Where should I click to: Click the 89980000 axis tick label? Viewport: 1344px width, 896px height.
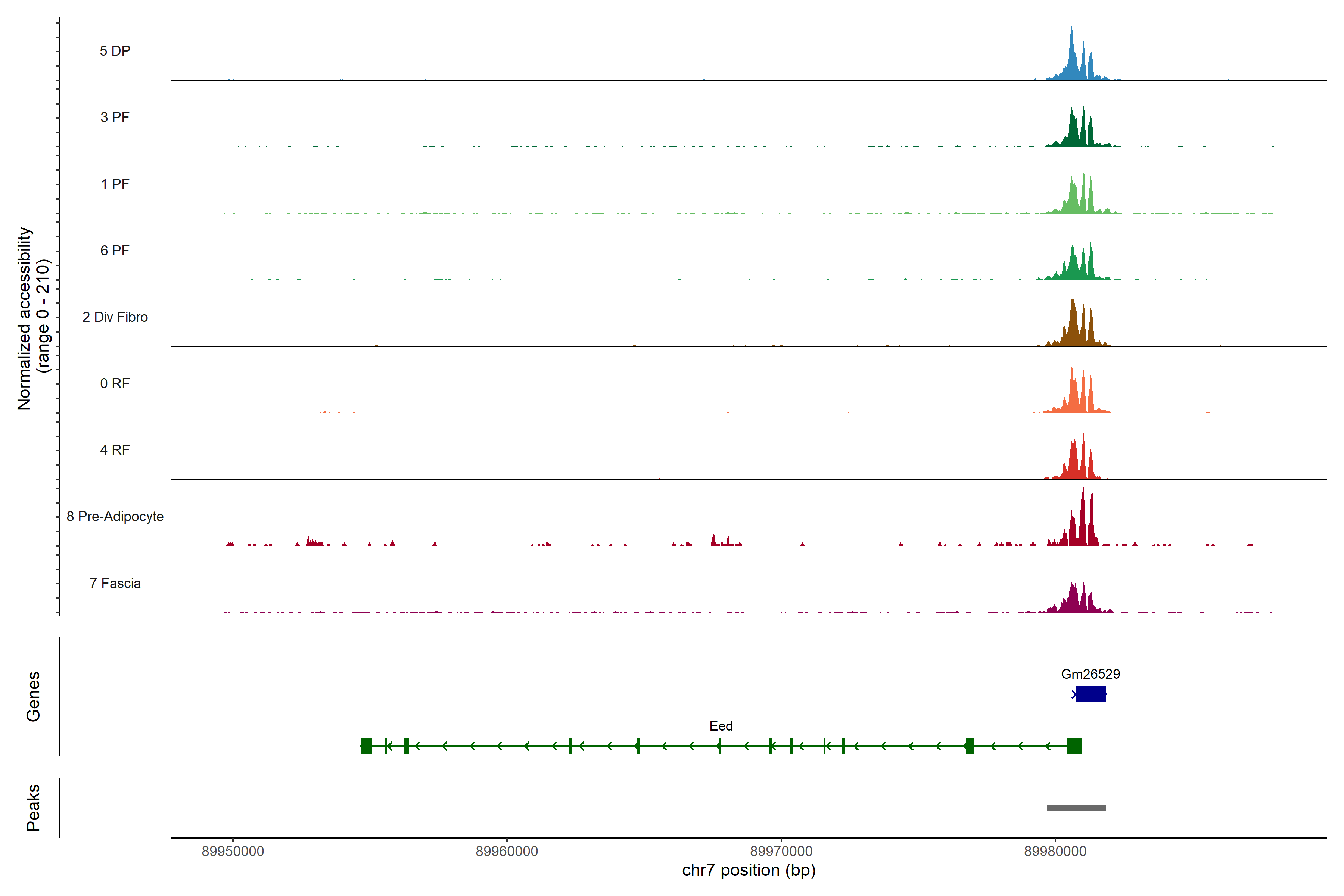[1055, 851]
